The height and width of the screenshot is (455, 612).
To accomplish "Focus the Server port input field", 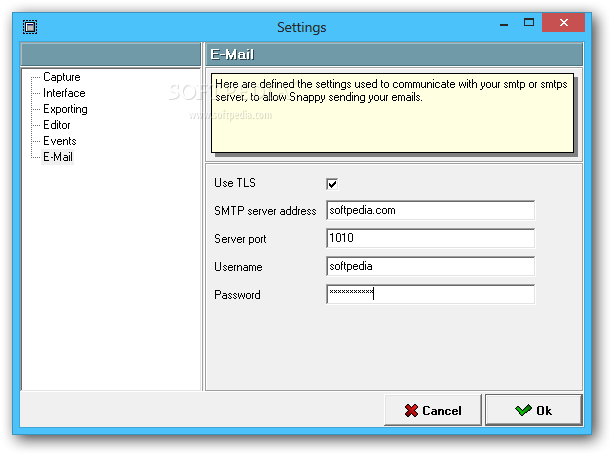I will click(x=430, y=239).
